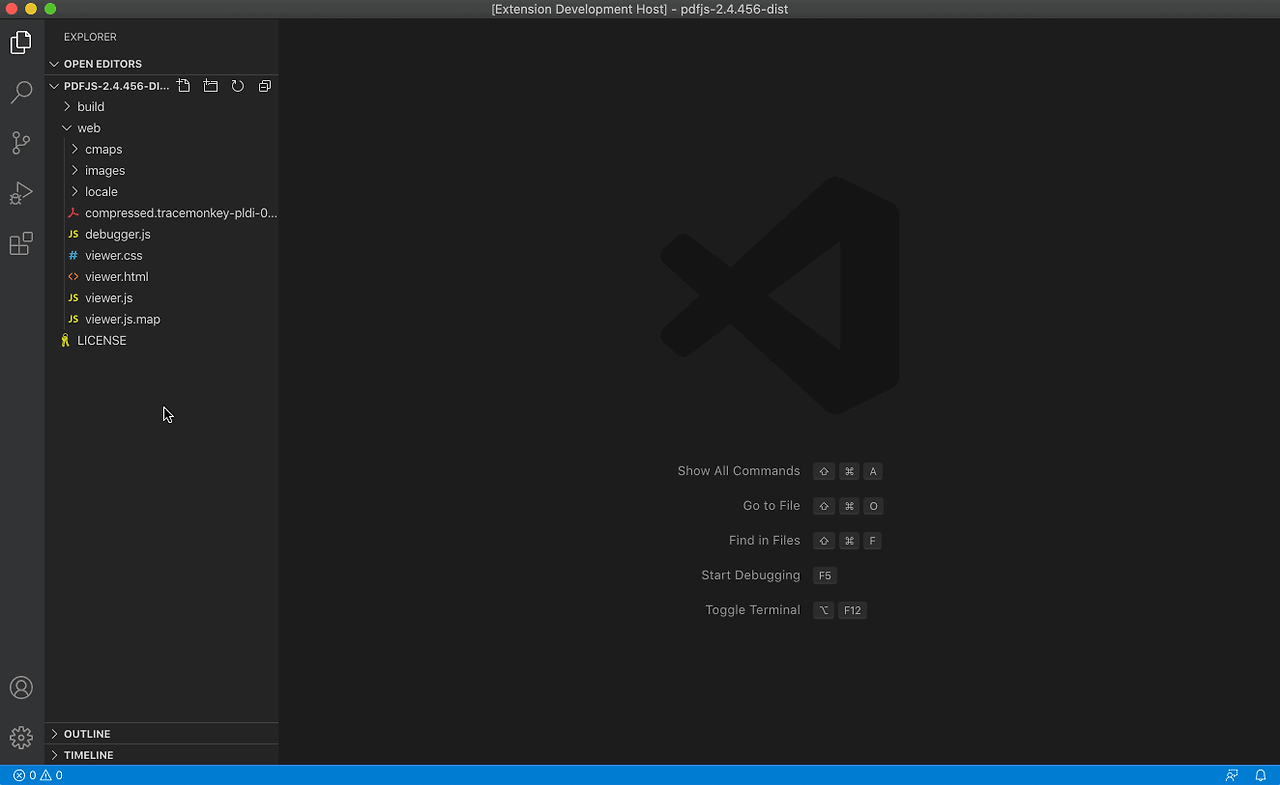Open the Extensions view
This screenshot has height=785, width=1280.
21,243
